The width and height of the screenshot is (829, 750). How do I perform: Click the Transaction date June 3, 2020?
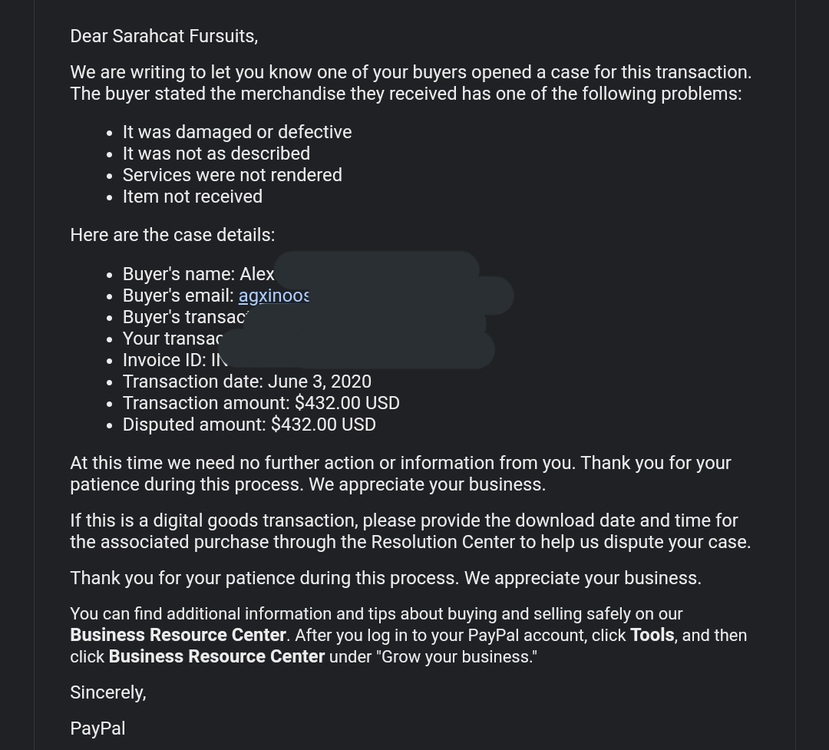tap(247, 382)
